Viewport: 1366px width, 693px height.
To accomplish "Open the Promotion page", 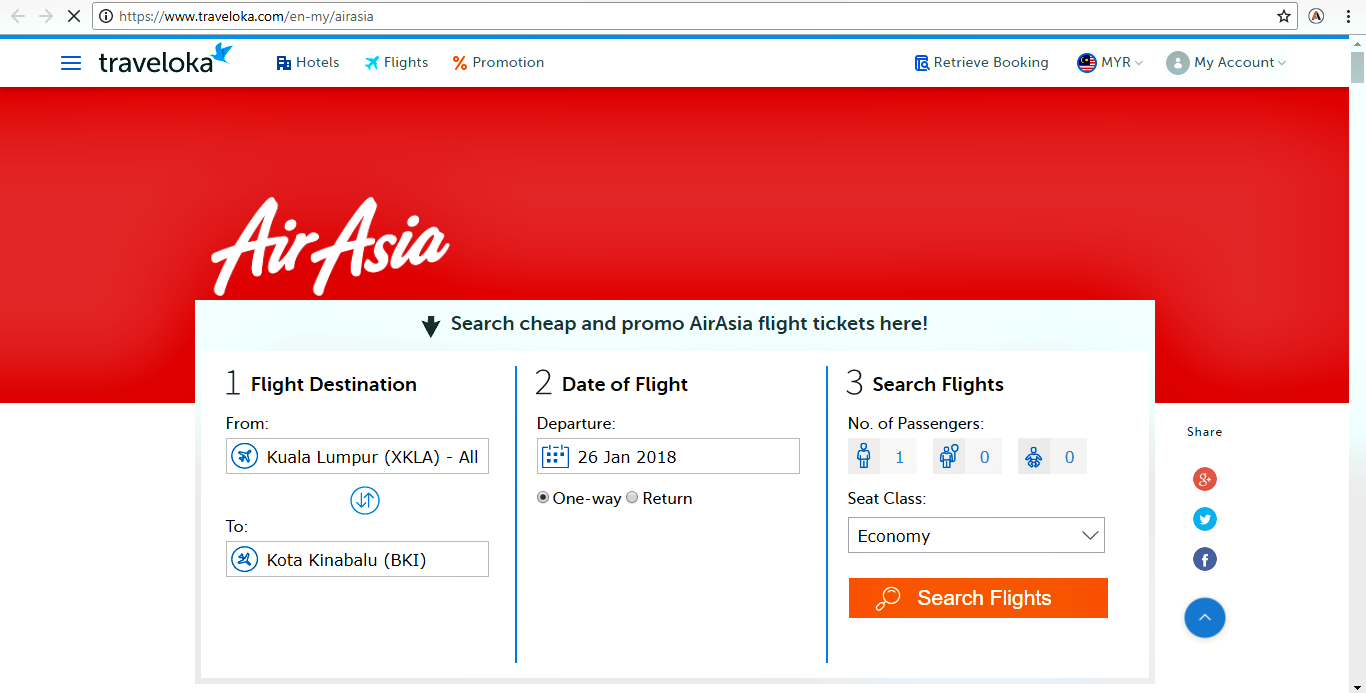I will tap(497, 62).
